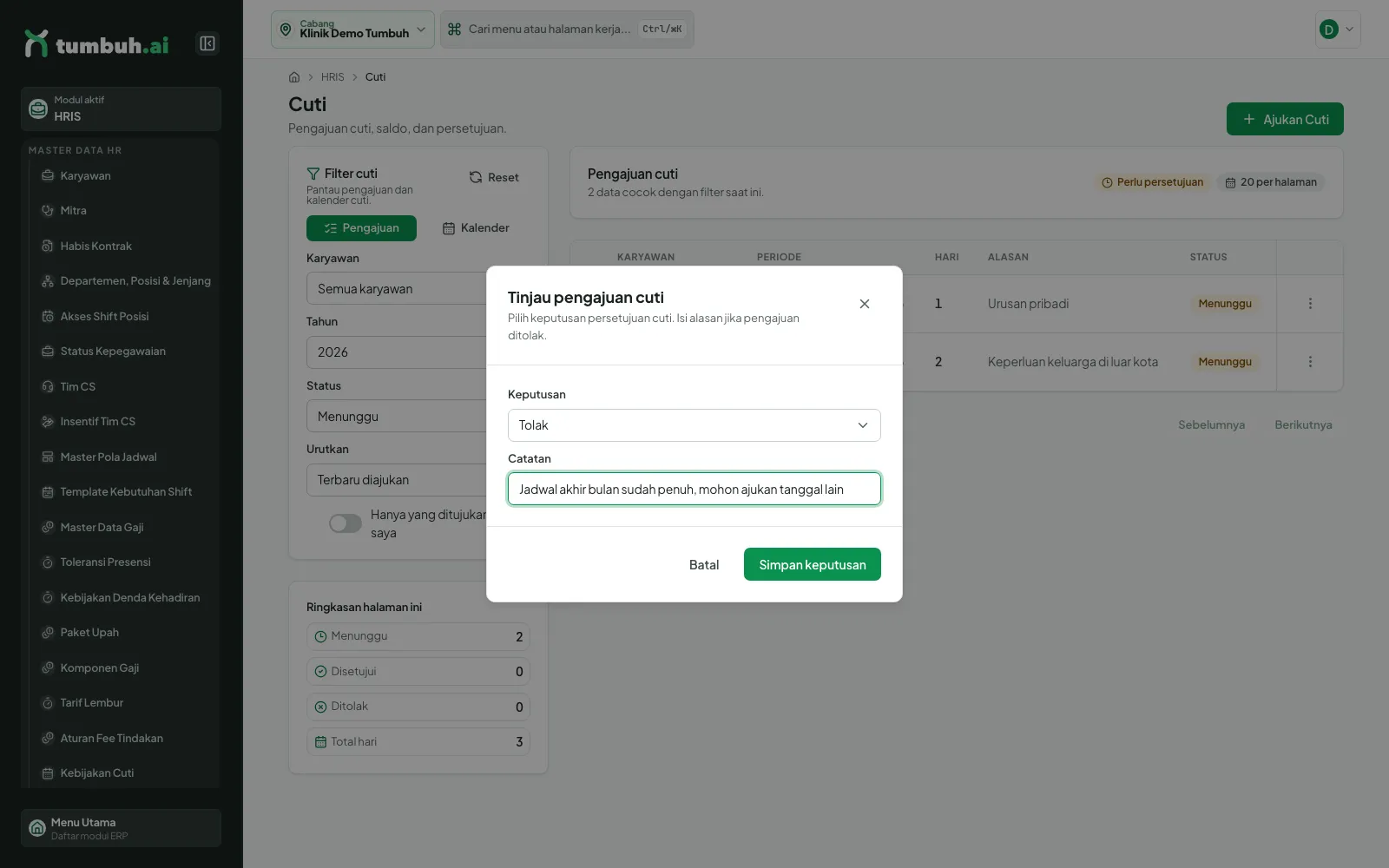Open Departemen, Posisi & Jenjang menu

(x=125, y=281)
